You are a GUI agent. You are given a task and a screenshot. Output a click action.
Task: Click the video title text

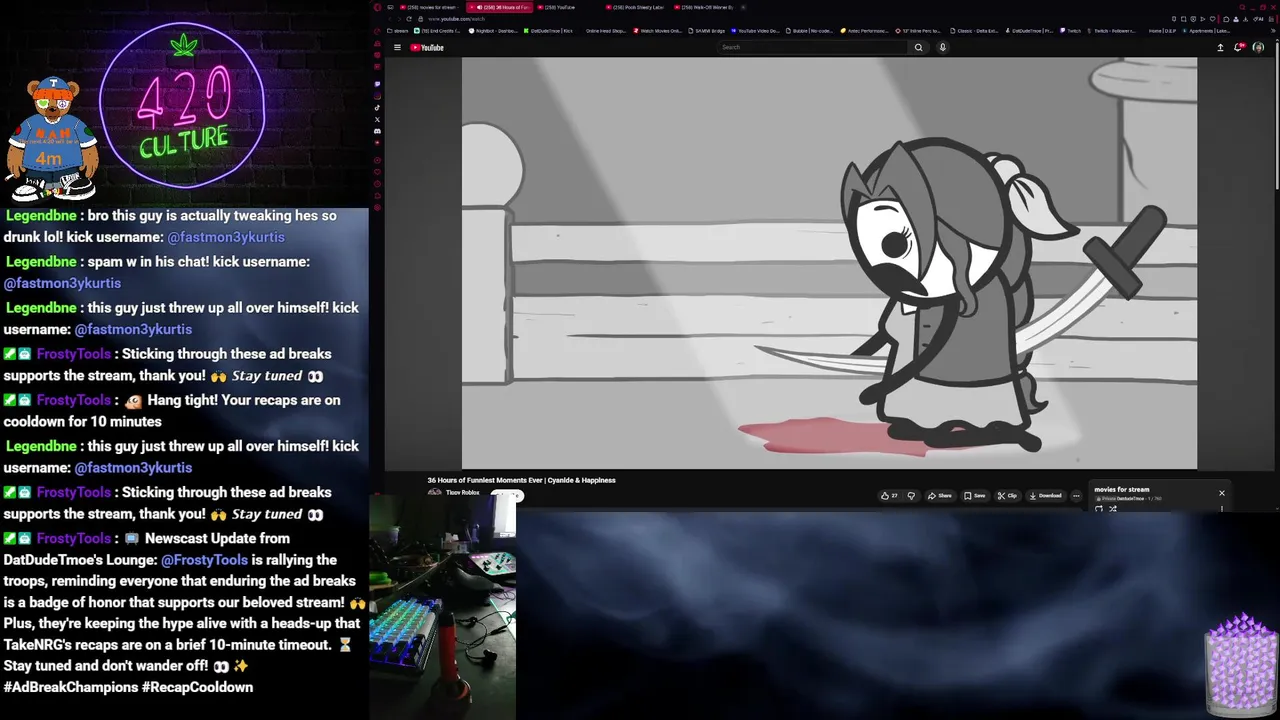521,480
